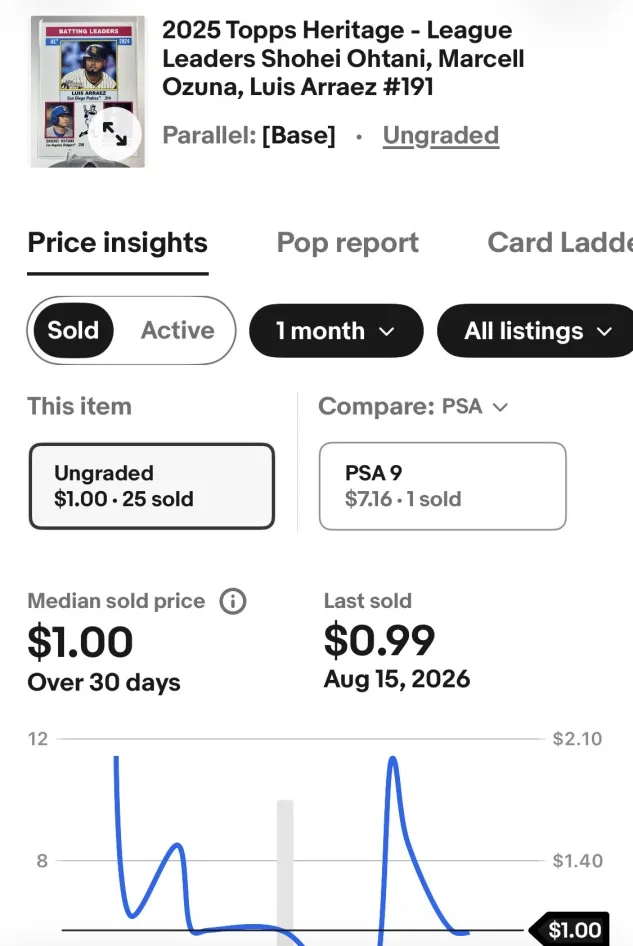Select the Ungraded $1.00 card
The image size is (633, 946).
click(151, 486)
